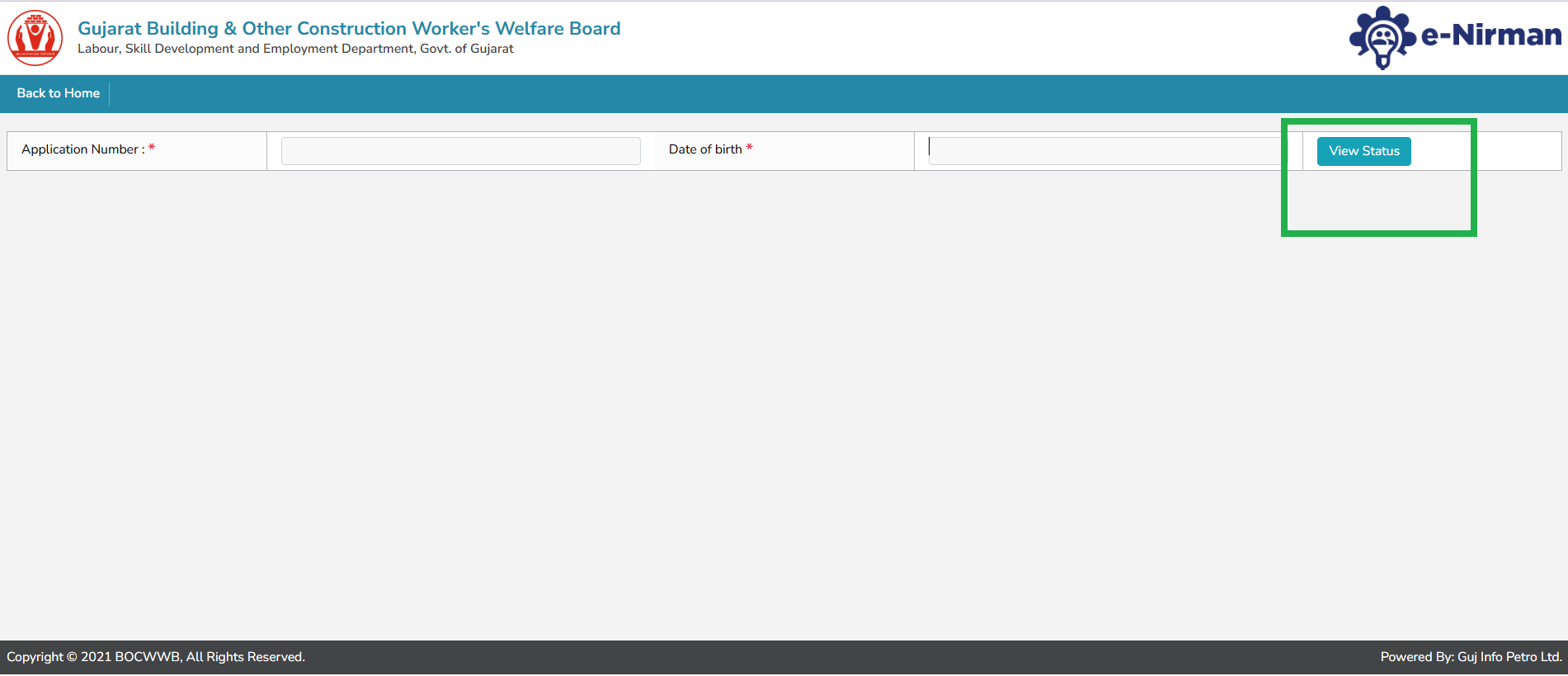Click the Labour, Skill Development Department subtitle

point(295,49)
